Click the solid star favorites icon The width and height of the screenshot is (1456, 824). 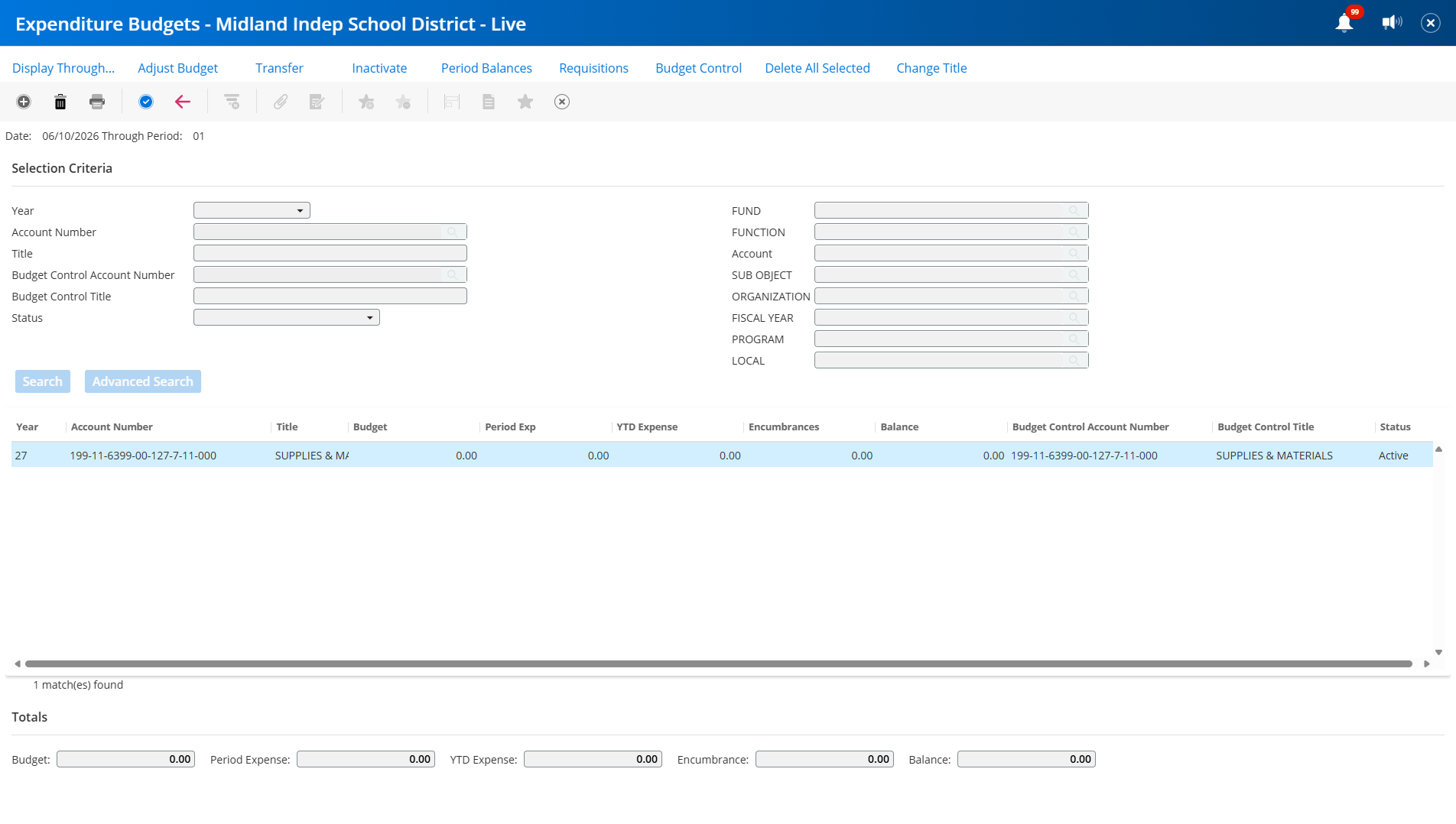click(x=525, y=102)
